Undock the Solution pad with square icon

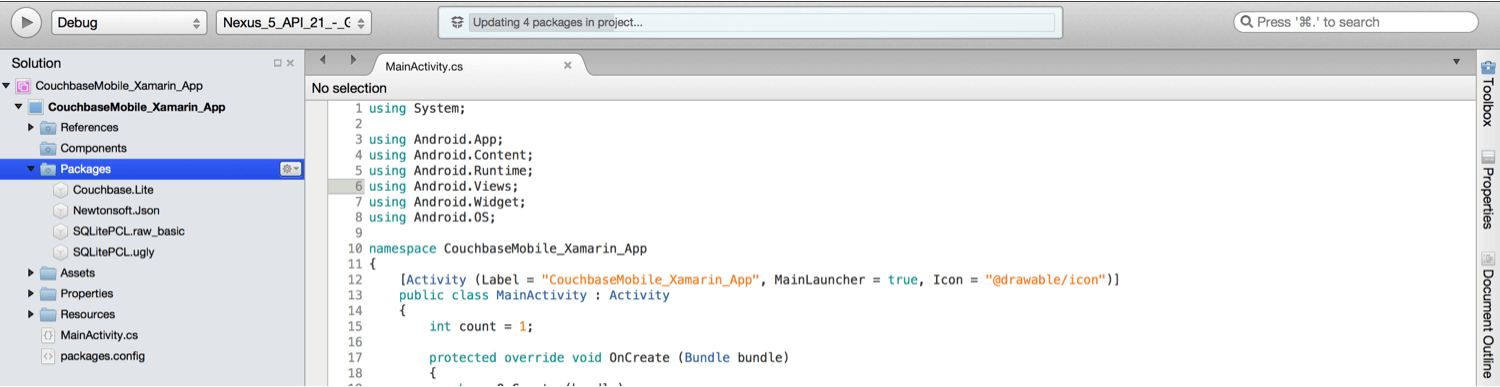278,63
